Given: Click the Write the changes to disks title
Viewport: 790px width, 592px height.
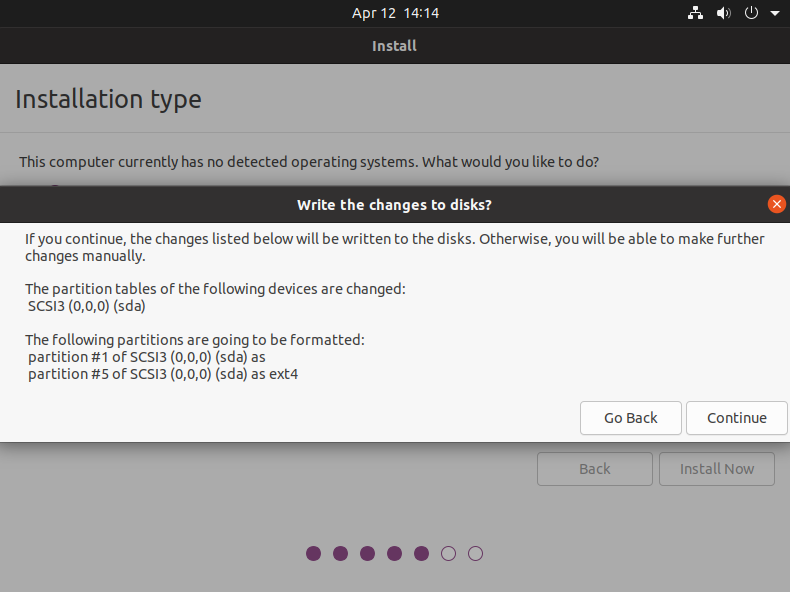Looking at the screenshot, I should click(x=394, y=205).
